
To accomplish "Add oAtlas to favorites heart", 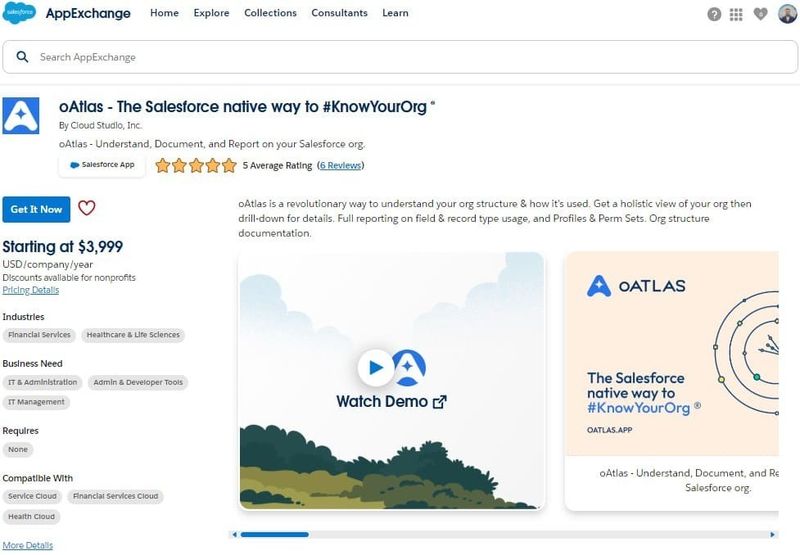I will tap(87, 208).
